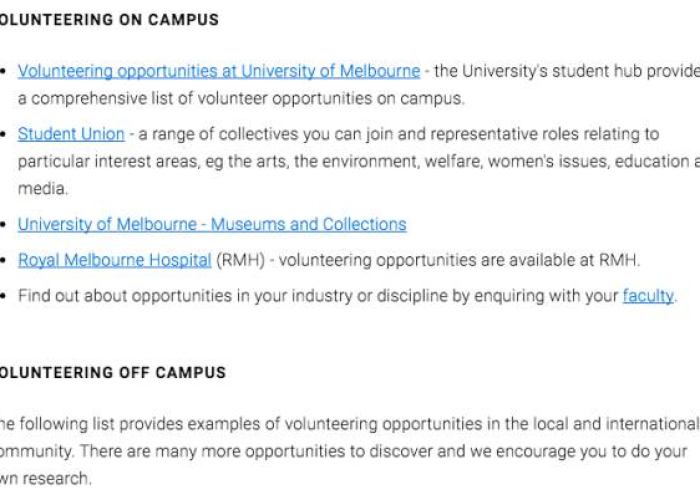Click the faculty link
The height and width of the screenshot is (500, 700).
tap(648, 296)
